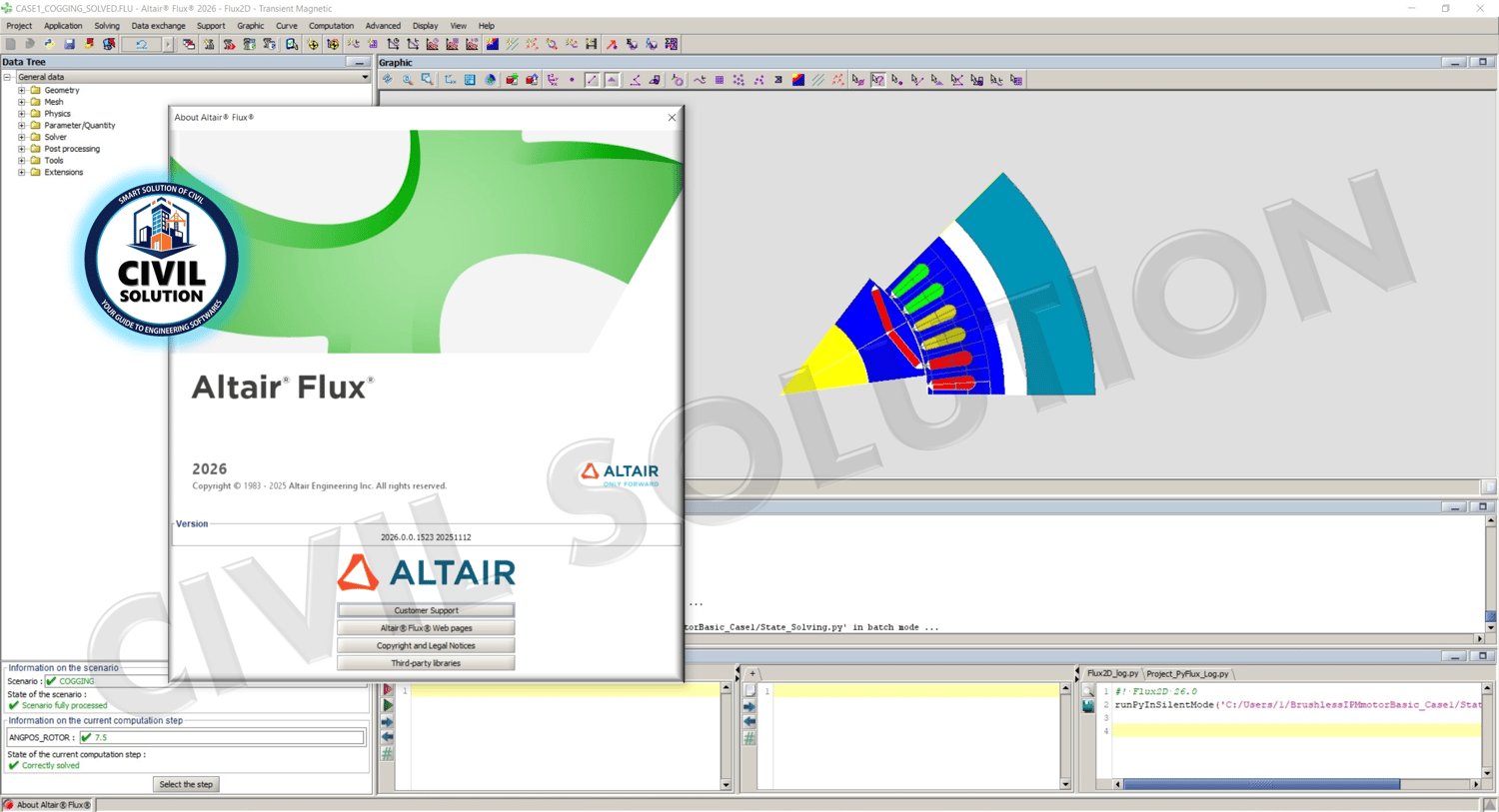1499x812 pixels.
Task: Toggle the points display icon in Graphic toolbar
Action: point(572,80)
